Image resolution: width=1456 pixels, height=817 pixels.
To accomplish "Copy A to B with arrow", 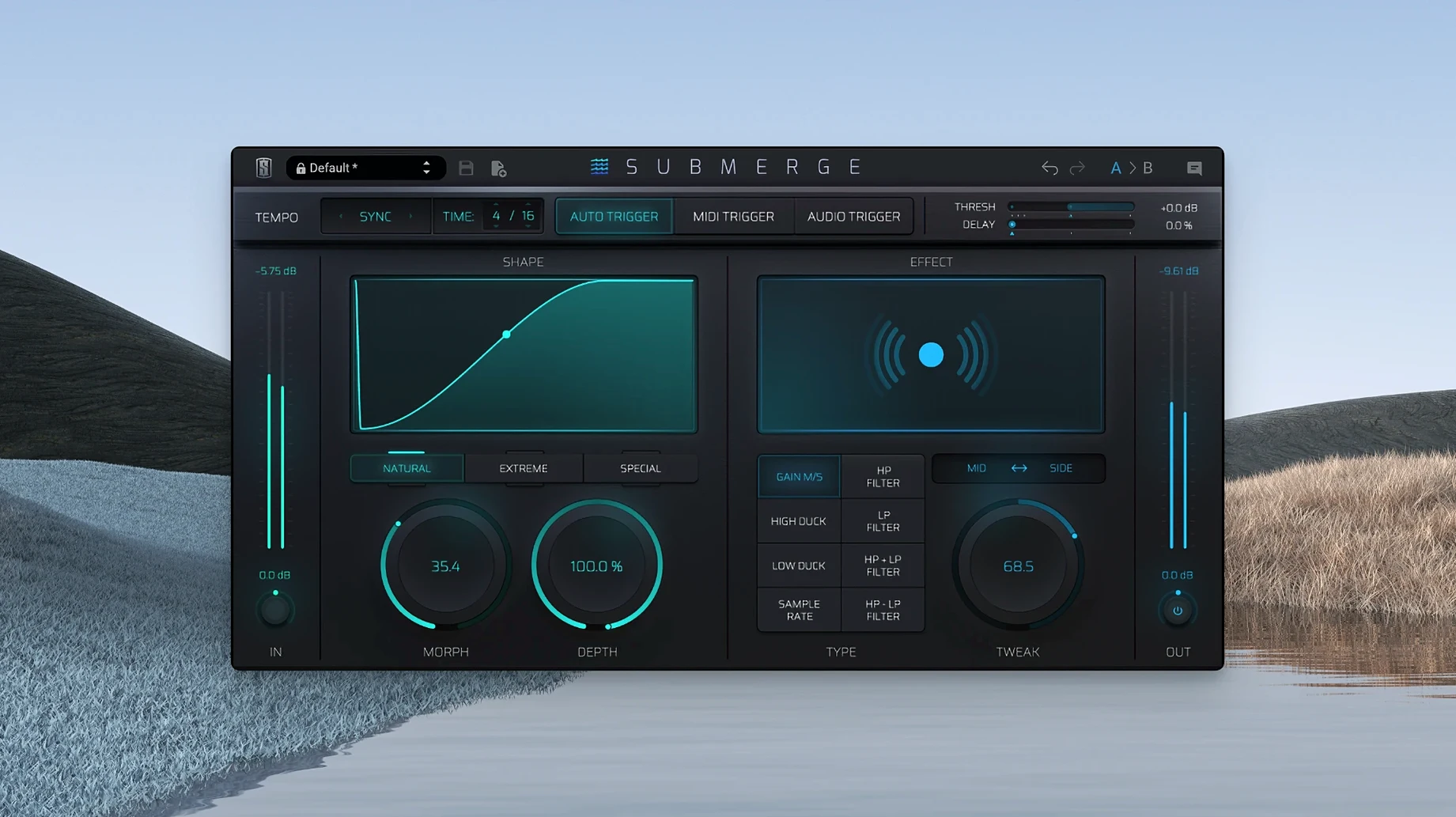I will pyautogui.click(x=1133, y=168).
